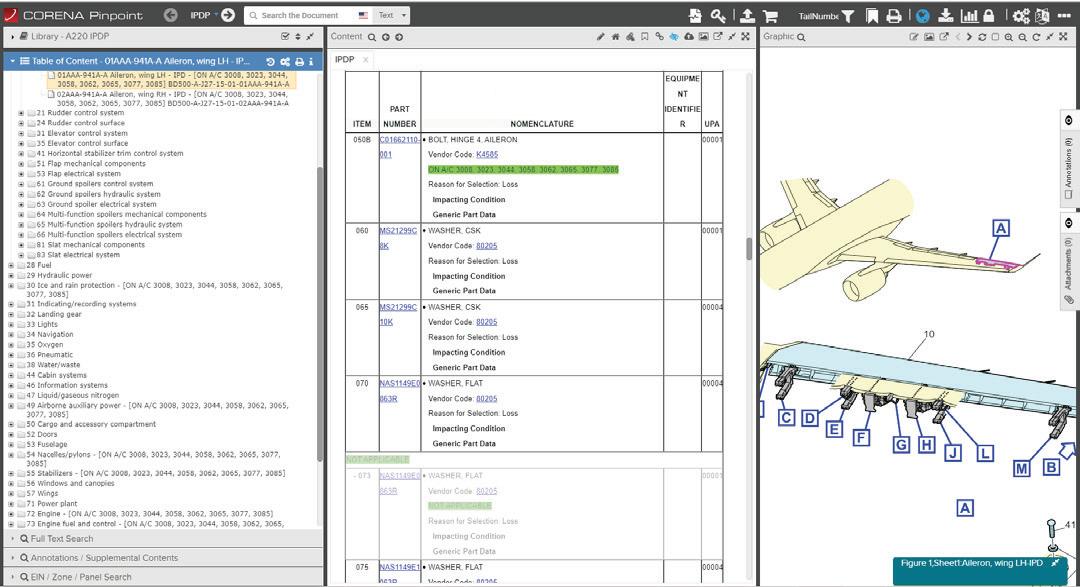
Task: Expand the 28 Fuel tree node
Action: [11, 265]
